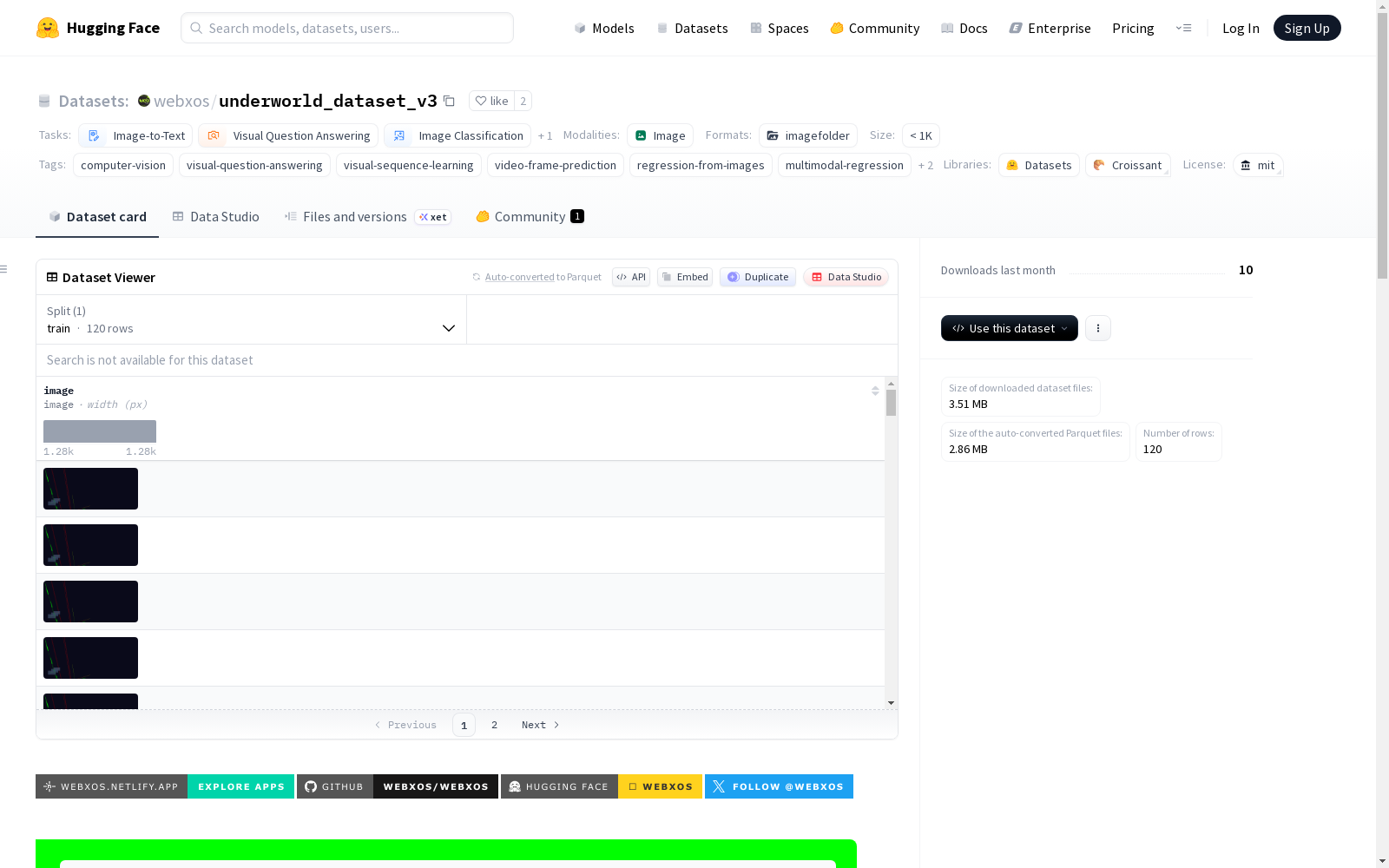Open the third image thumbnail in the table
Image resolution: width=1389 pixels, height=868 pixels.
pos(90,602)
